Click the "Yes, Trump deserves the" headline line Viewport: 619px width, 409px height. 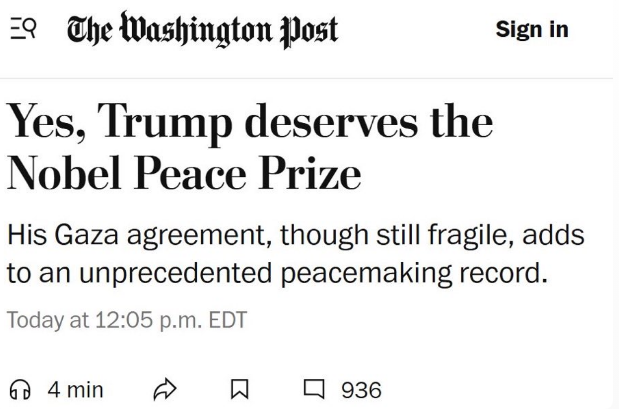(250, 124)
